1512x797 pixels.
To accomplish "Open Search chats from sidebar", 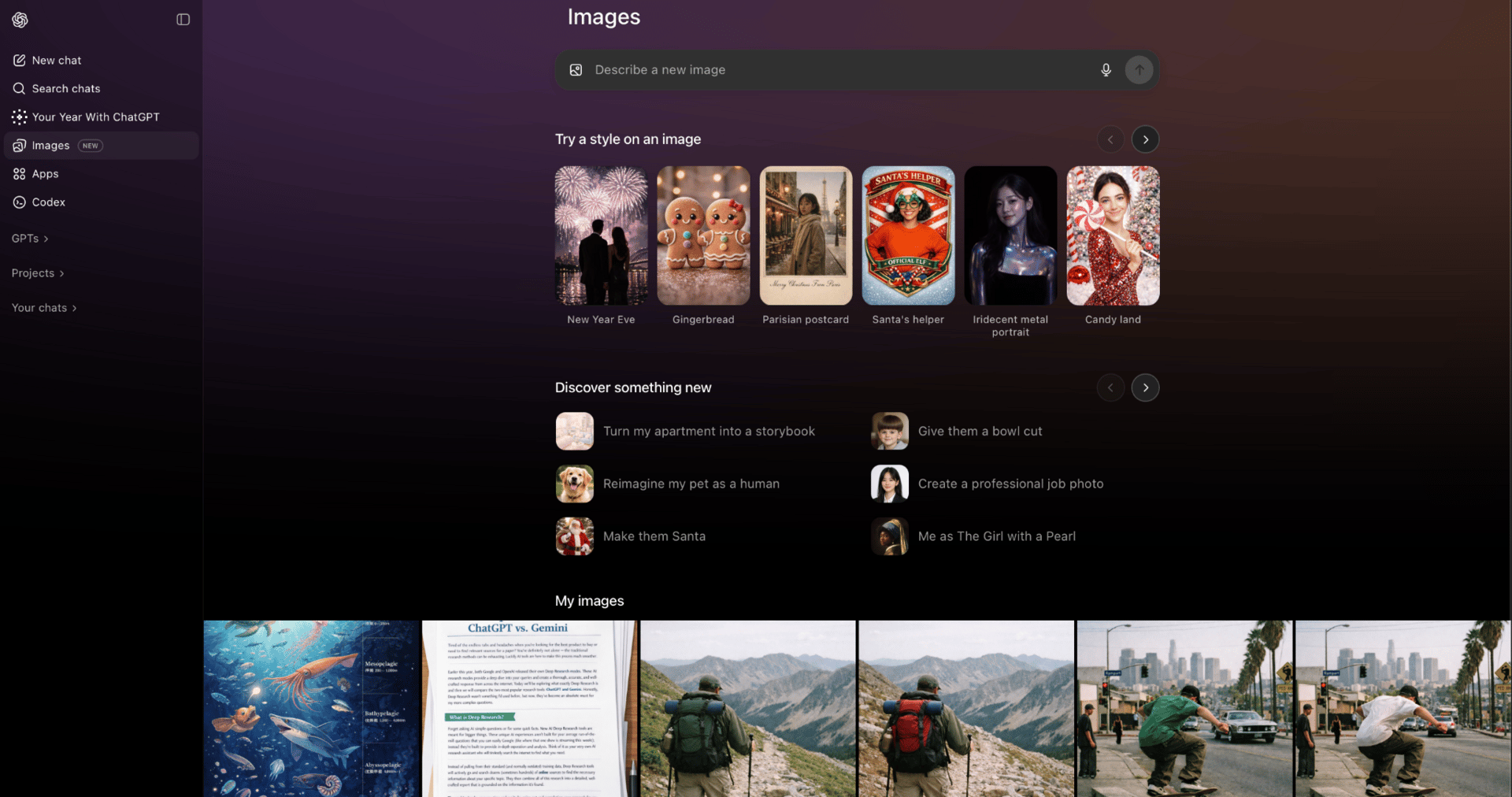I will 102,89.
